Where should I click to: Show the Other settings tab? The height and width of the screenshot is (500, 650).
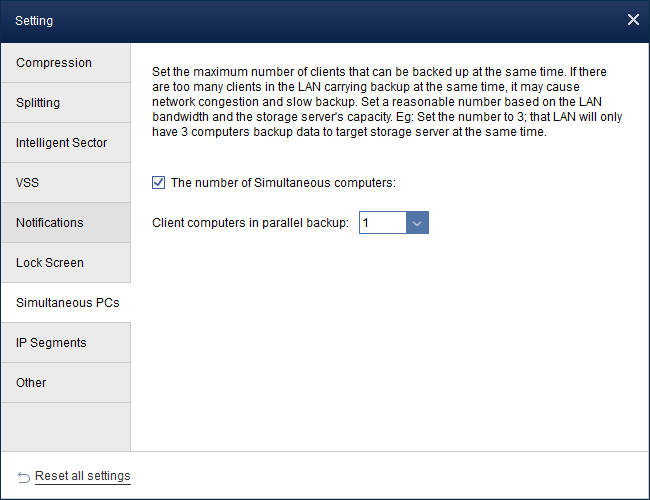[x=65, y=383]
